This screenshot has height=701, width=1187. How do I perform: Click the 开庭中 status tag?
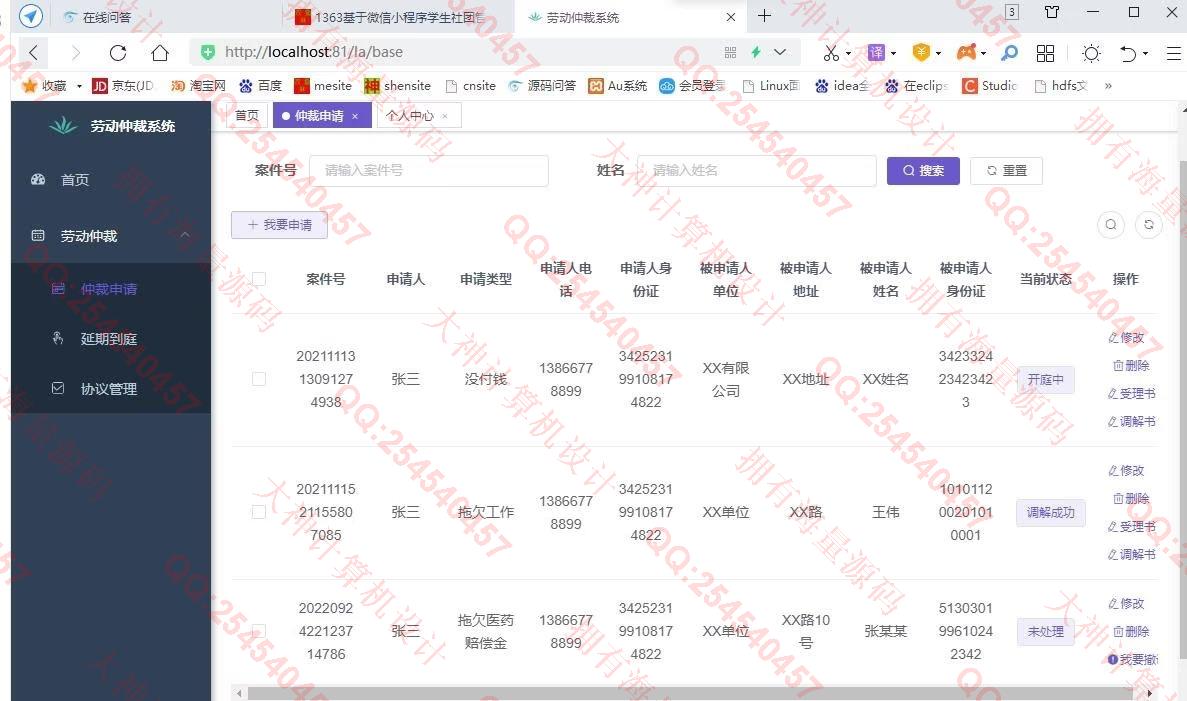1045,379
